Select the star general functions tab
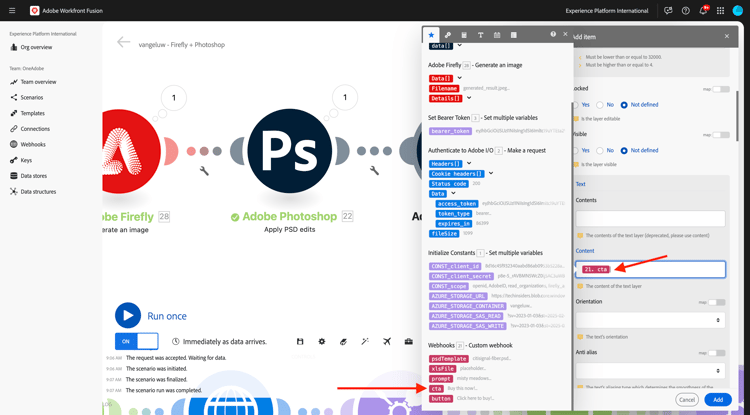The width and height of the screenshot is (750, 415). 431,35
